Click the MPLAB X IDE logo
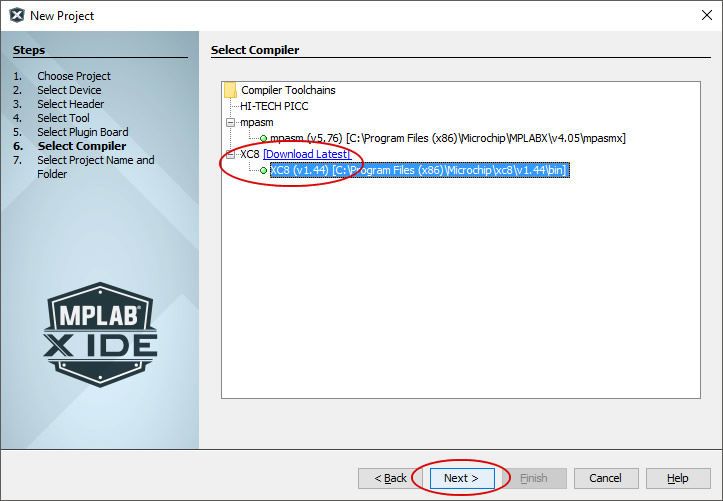The height and width of the screenshot is (501, 723). coord(101,335)
